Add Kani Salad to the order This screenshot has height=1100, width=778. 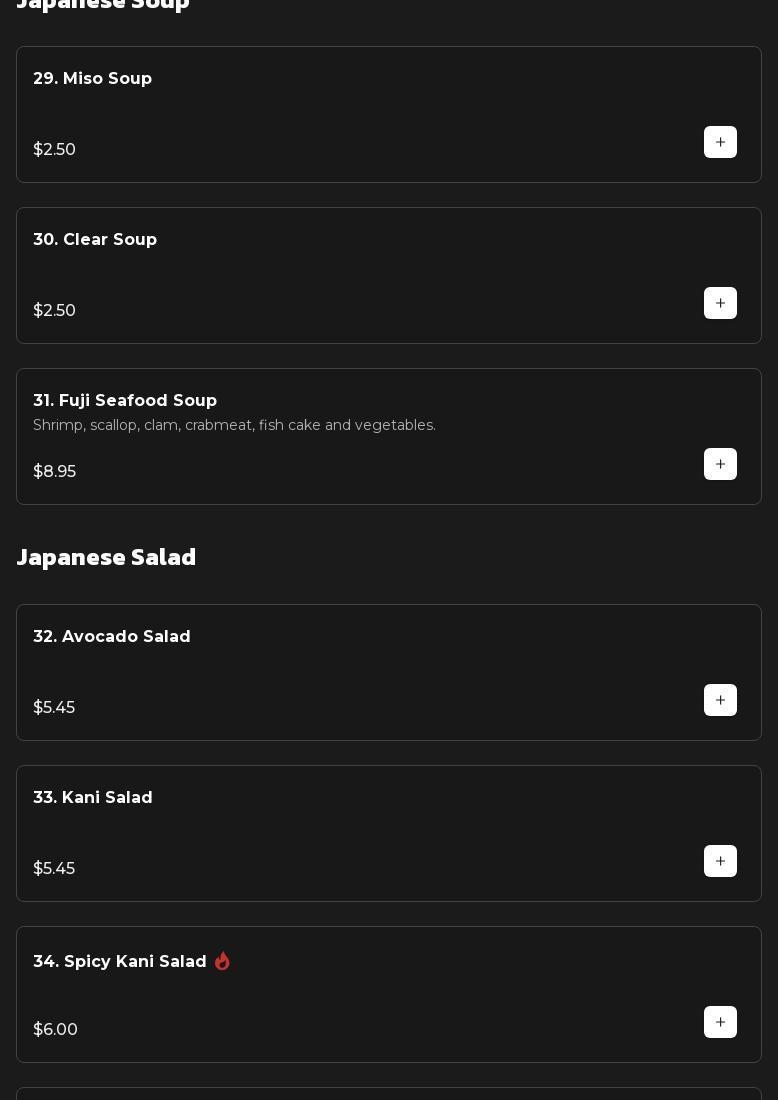(x=720, y=861)
